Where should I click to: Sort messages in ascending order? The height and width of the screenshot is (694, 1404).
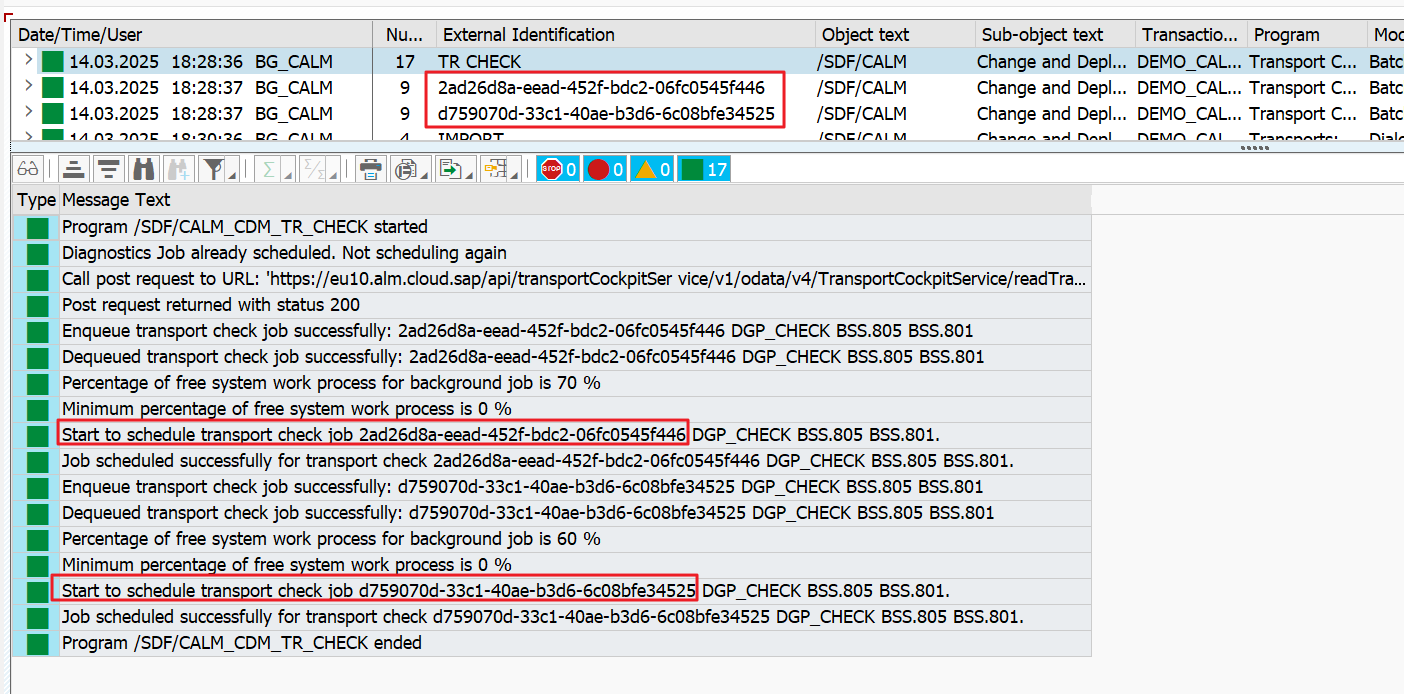click(74, 169)
